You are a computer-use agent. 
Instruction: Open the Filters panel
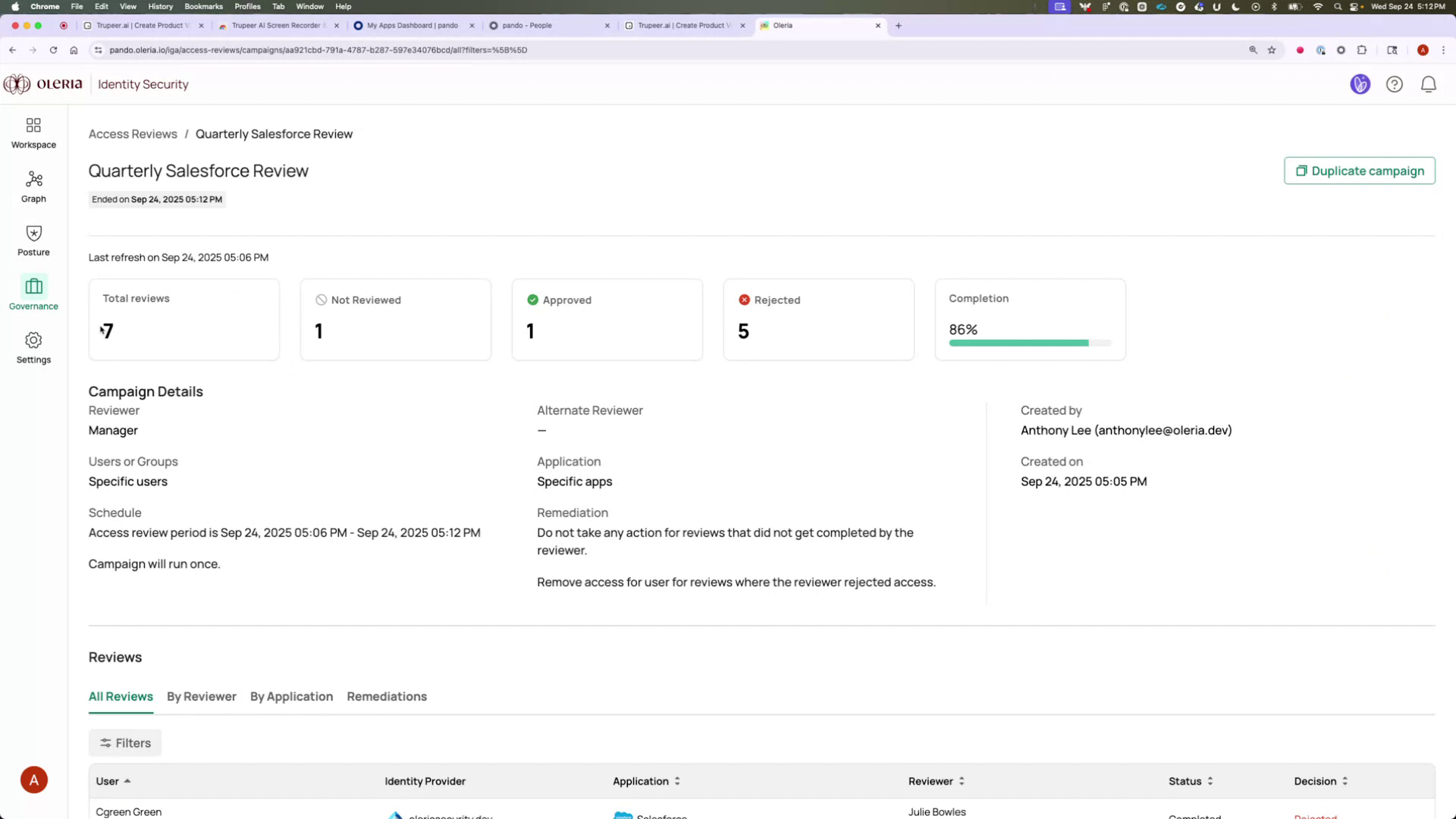(124, 742)
